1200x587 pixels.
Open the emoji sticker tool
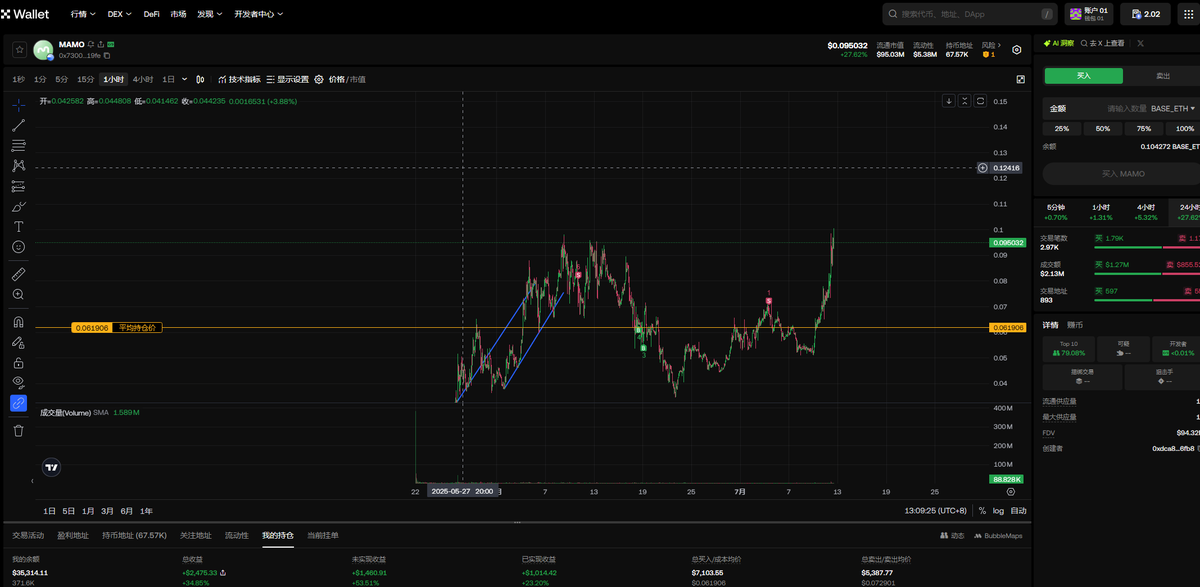coord(18,247)
